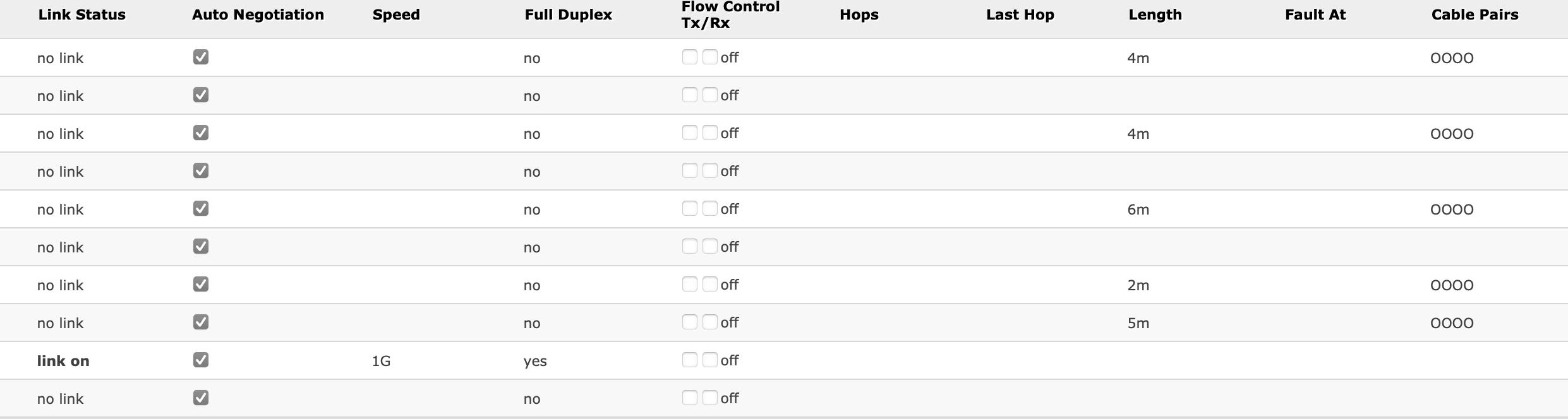This screenshot has width=1568, height=419.
Task: Click the Speed column header
Action: (x=396, y=15)
